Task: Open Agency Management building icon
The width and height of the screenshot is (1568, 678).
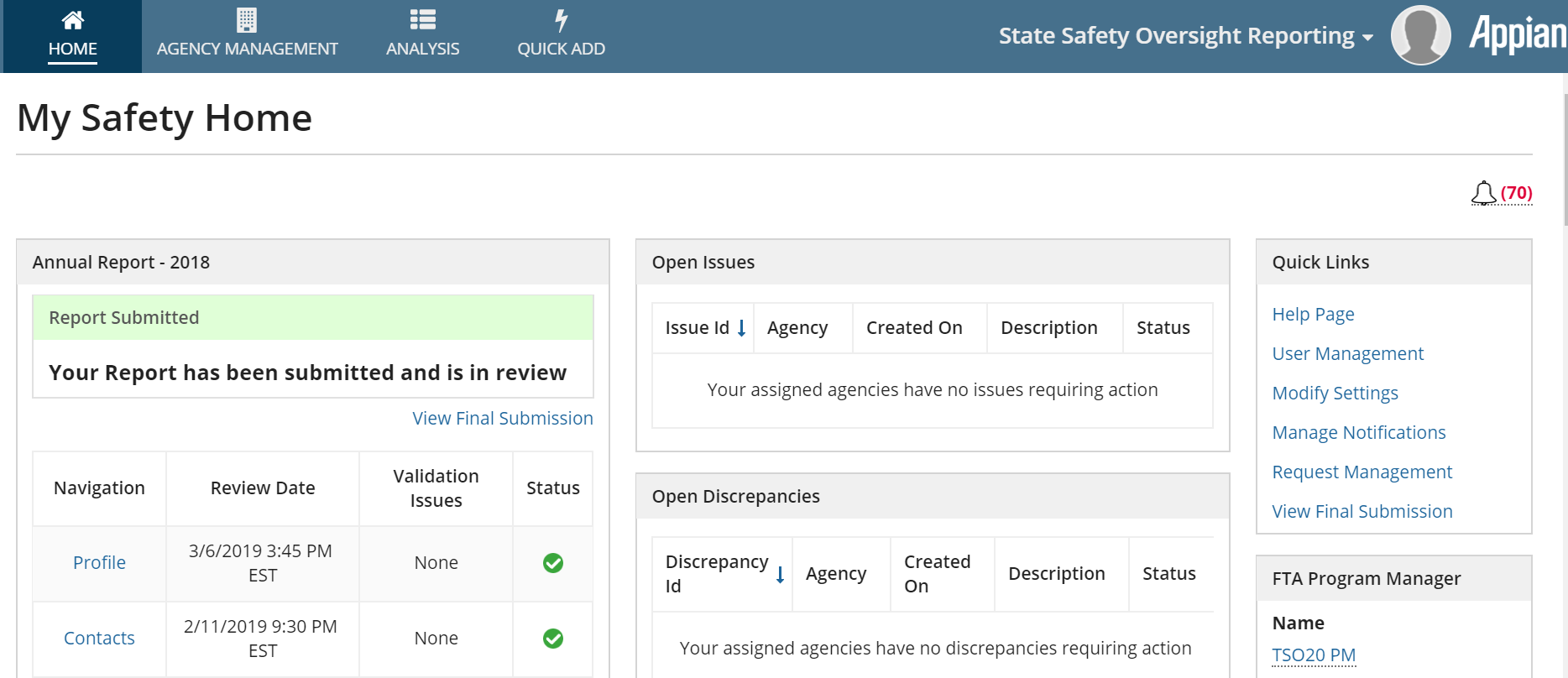Action: click(247, 19)
